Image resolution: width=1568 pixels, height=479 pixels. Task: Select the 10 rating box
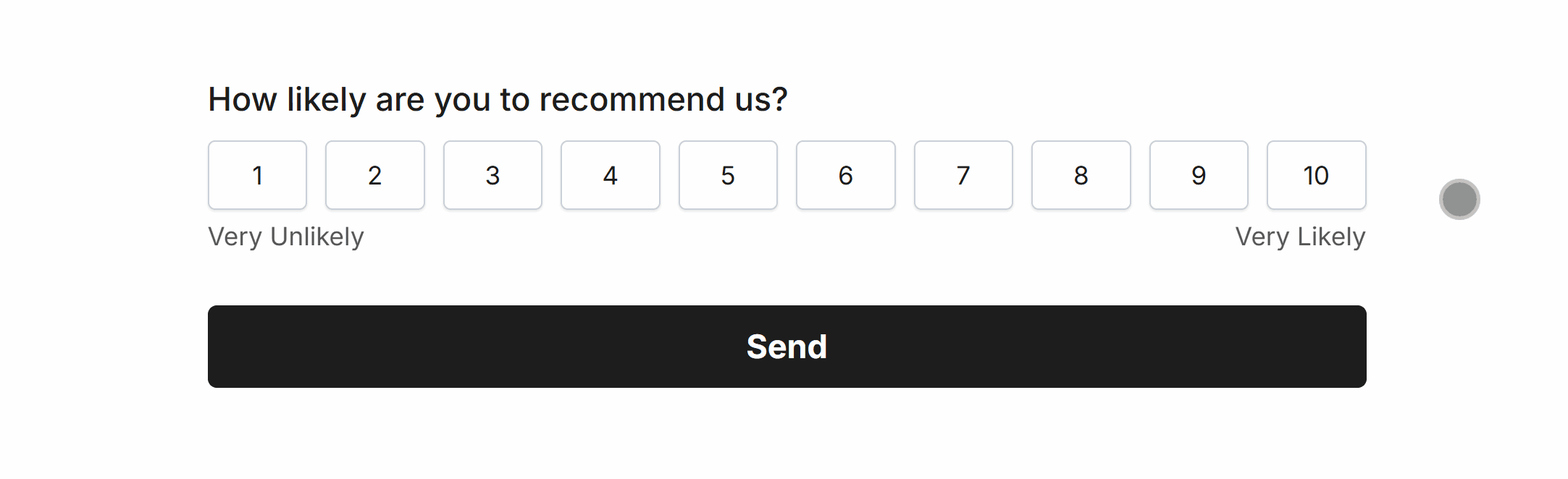tap(1317, 175)
